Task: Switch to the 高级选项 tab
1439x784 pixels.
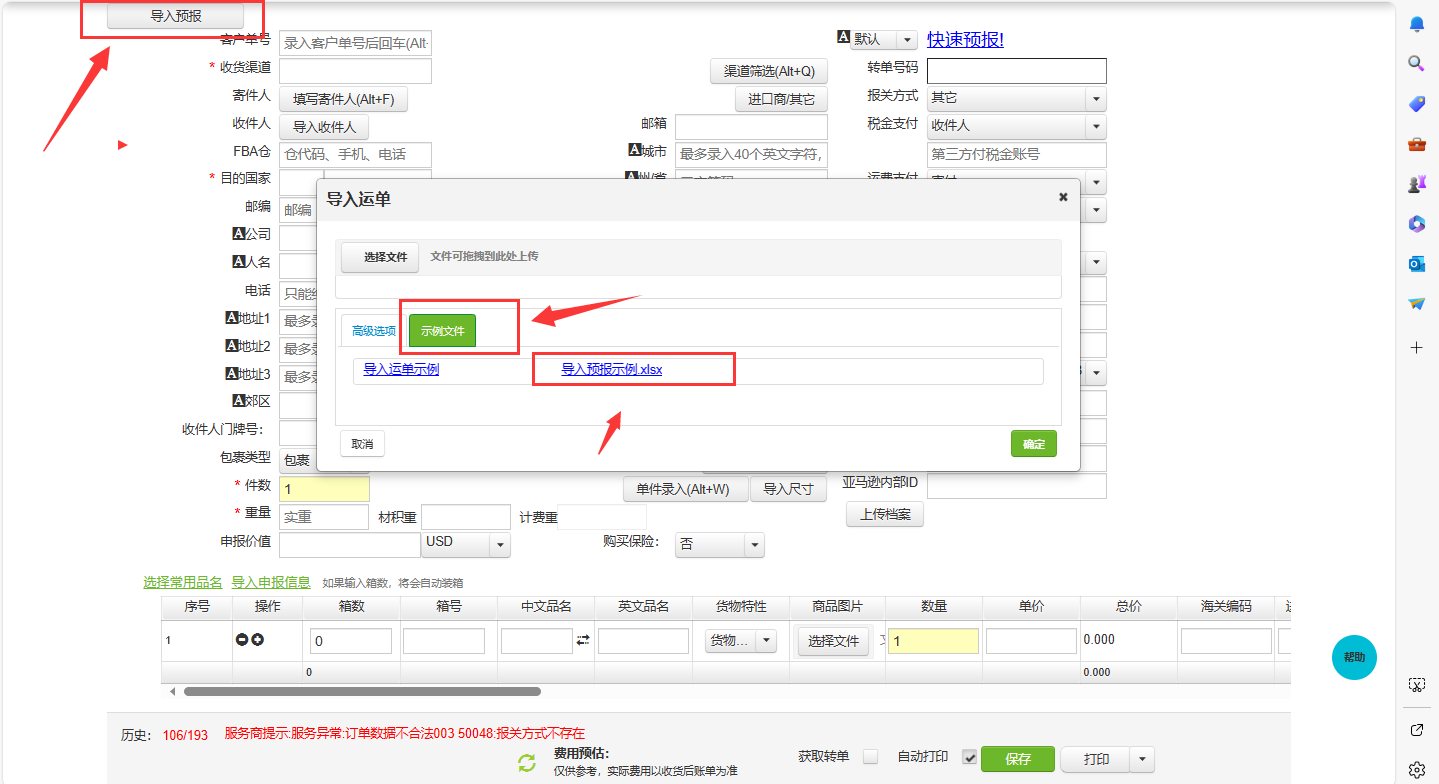Action: pos(374,331)
